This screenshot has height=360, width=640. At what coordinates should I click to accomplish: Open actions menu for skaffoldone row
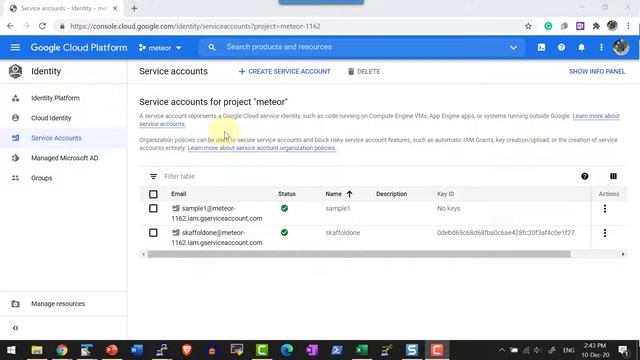pyautogui.click(x=604, y=233)
